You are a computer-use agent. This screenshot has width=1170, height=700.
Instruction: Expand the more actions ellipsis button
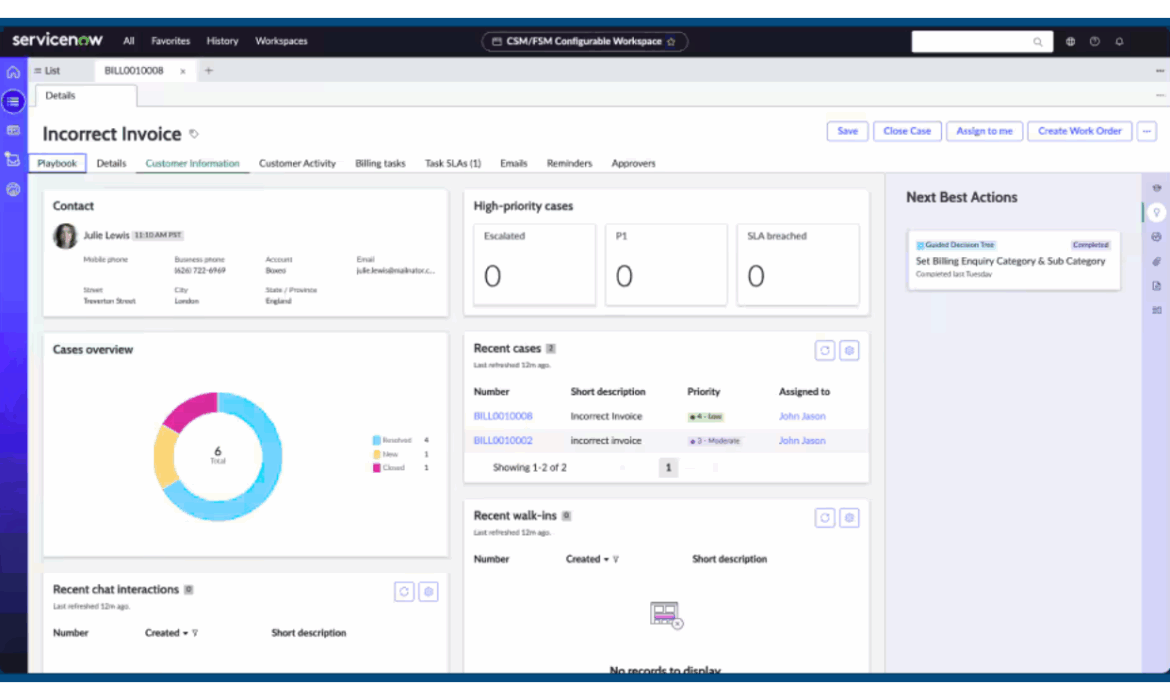pyautogui.click(x=1147, y=131)
